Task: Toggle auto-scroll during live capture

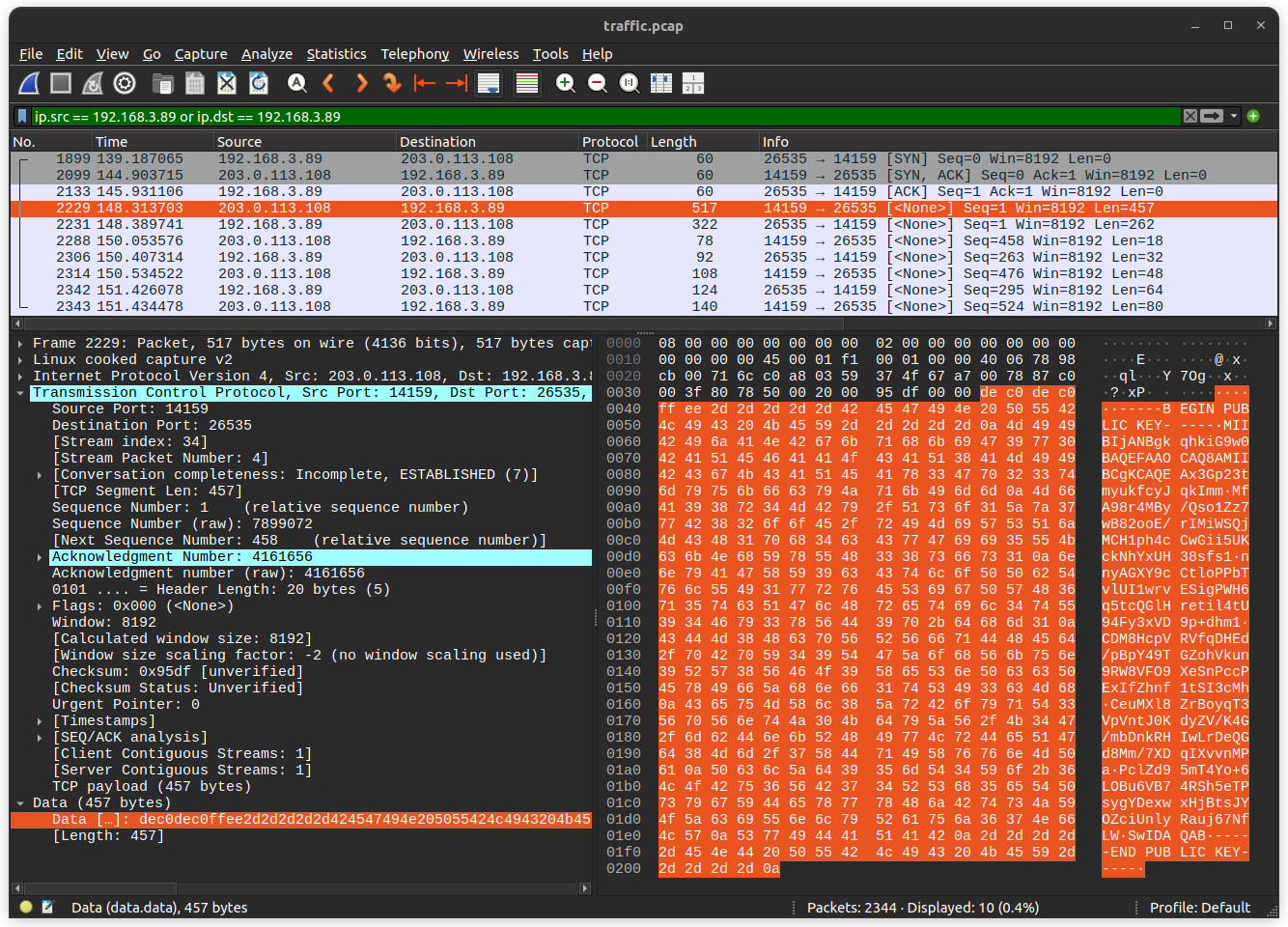Action: [489, 83]
